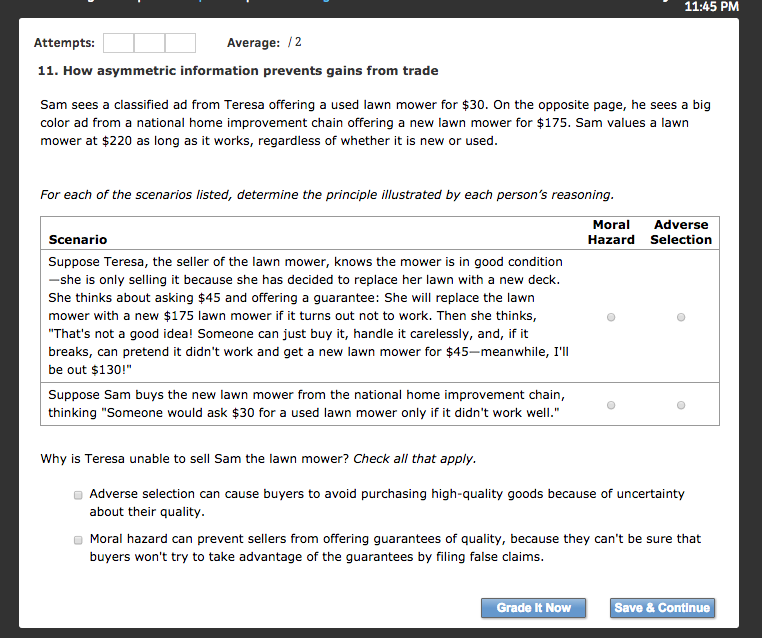Click the 11:45 PM clock
This screenshot has height=638, width=762.
coord(714,7)
